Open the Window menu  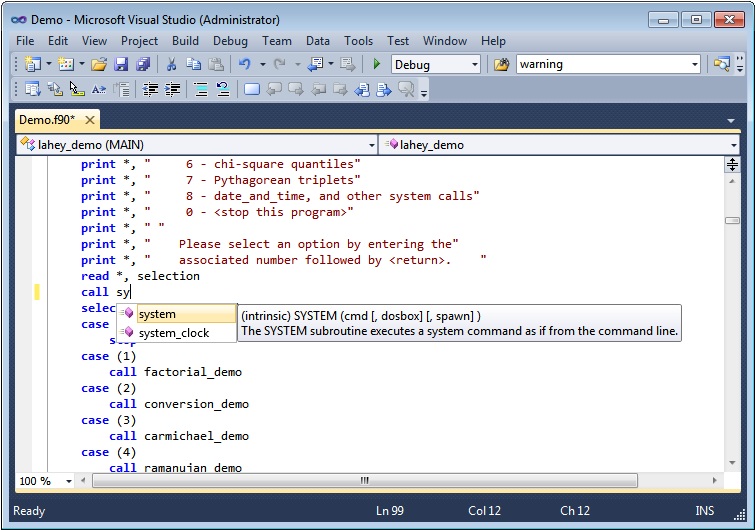point(445,41)
